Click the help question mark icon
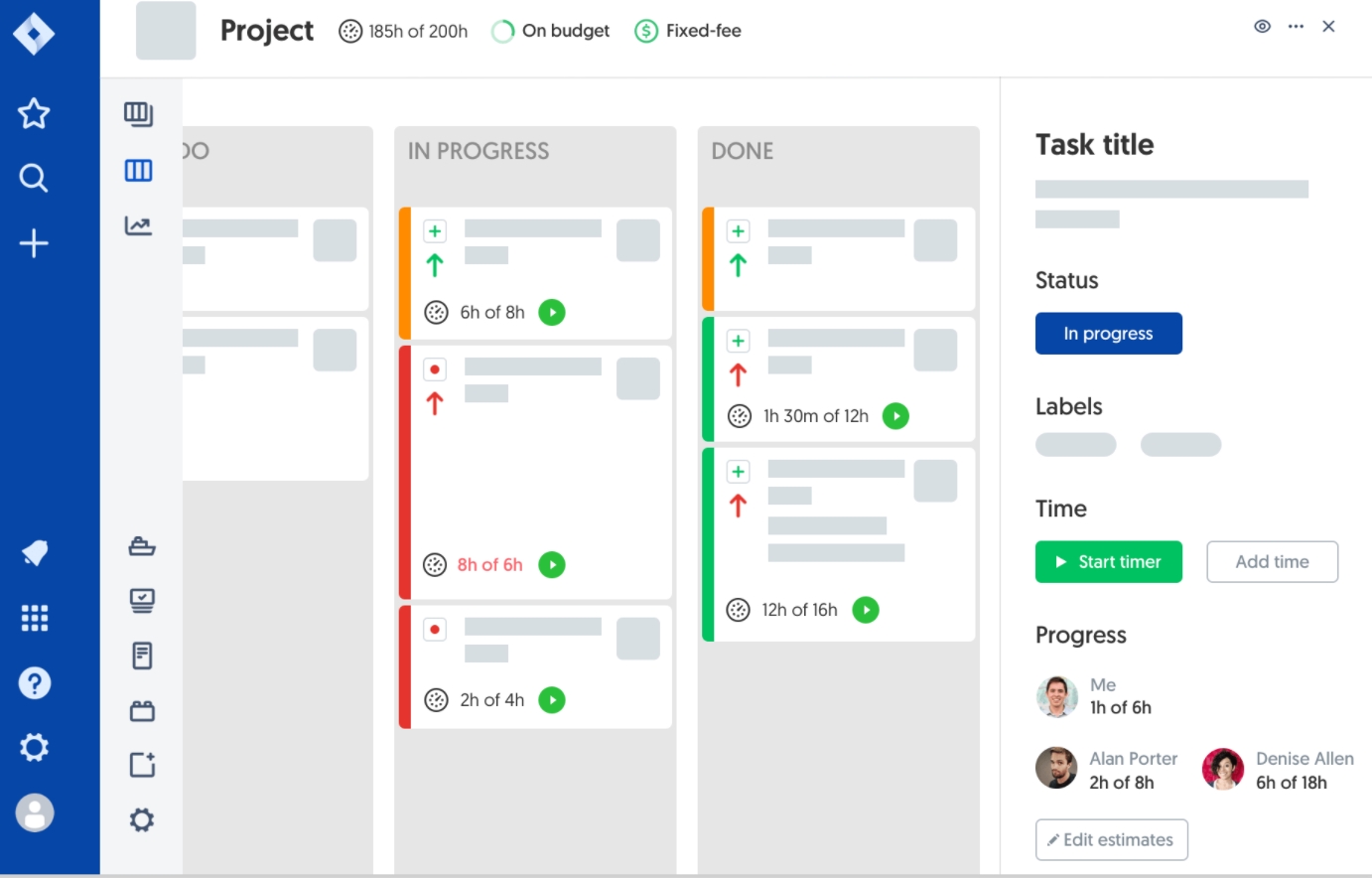Image resolution: width=1372 pixels, height=878 pixels. coord(34,683)
